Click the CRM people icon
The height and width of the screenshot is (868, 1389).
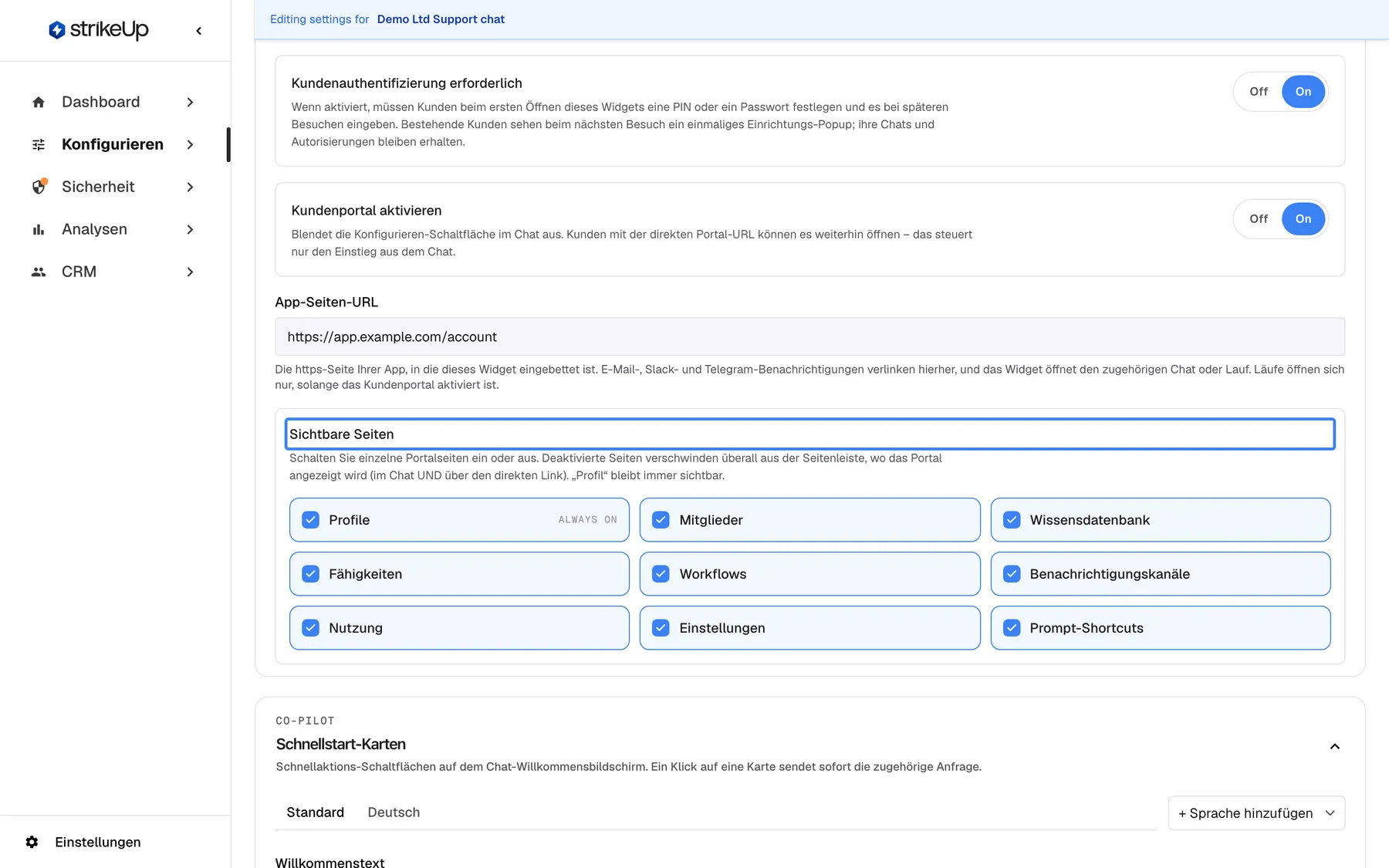pos(39,272)
